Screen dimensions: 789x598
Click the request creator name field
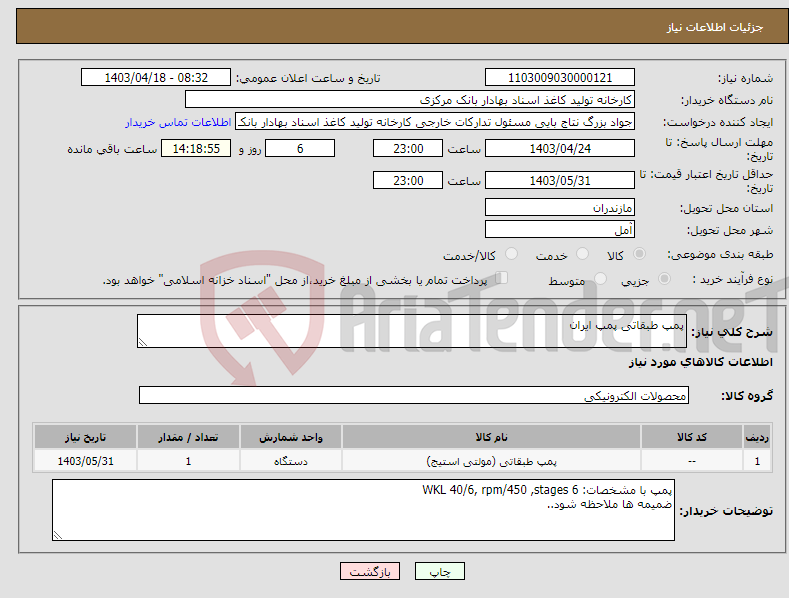point(435,122)
